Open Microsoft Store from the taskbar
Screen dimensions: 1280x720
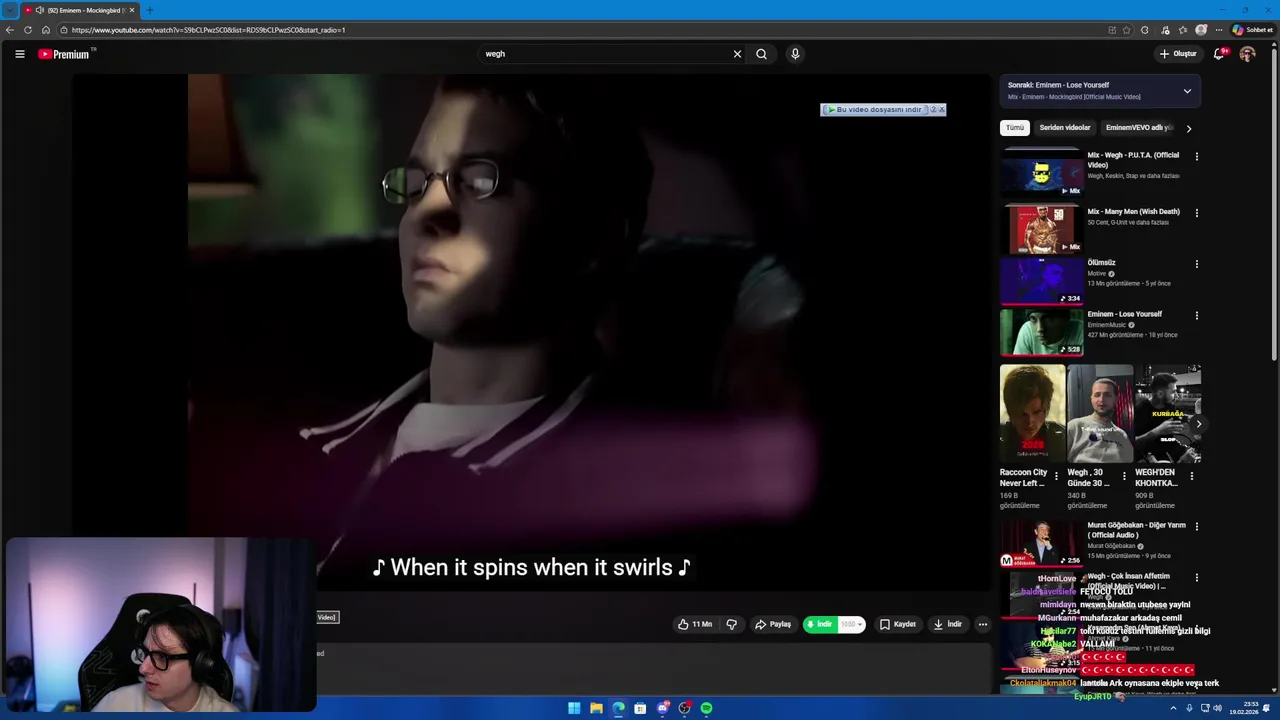click(x=640, y=708)
